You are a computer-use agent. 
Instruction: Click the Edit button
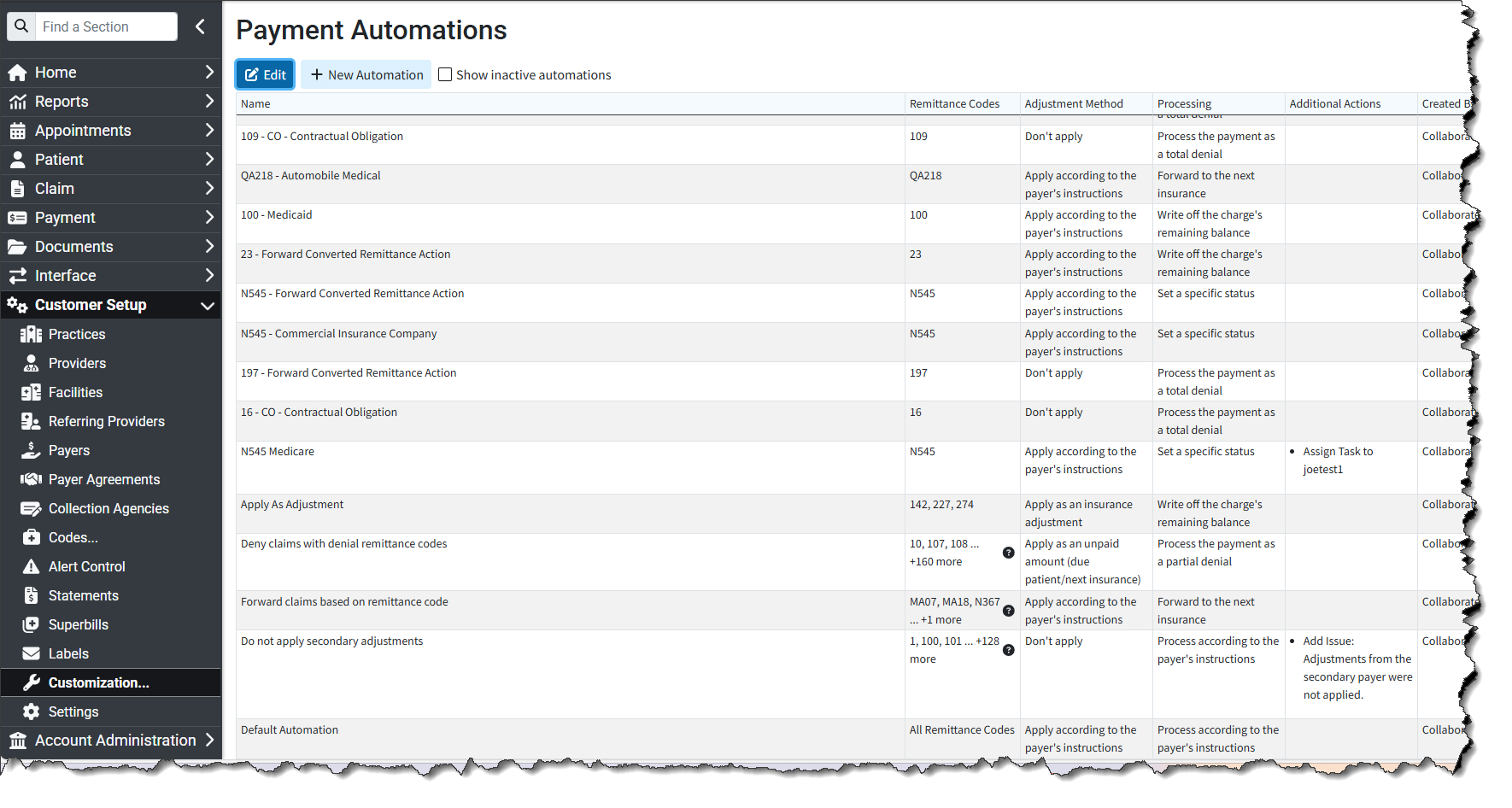coord(266,74)
